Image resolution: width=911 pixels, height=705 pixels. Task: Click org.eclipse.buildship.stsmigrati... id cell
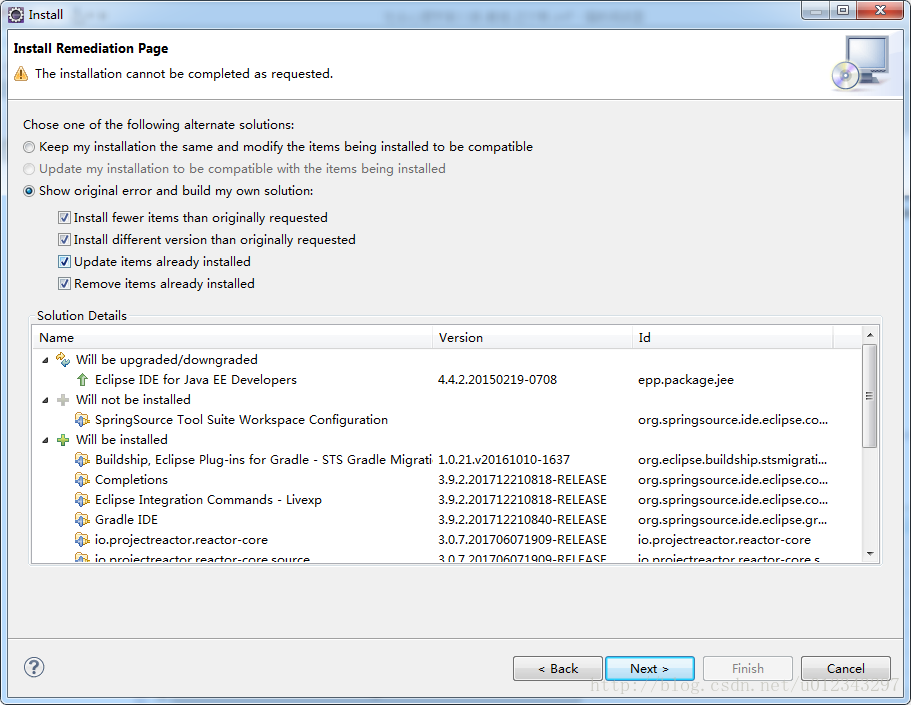pyautogui.click(x=732, y=460)
